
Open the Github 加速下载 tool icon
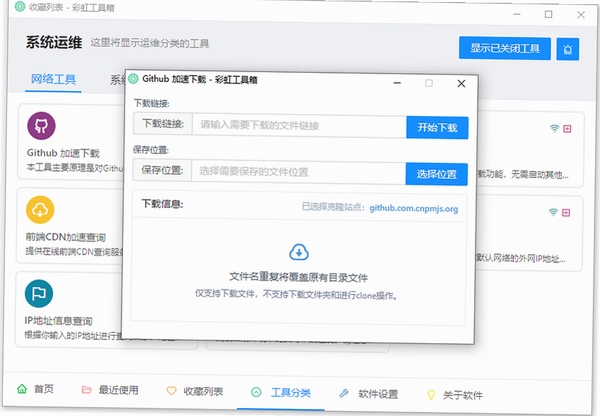[41, 126]
